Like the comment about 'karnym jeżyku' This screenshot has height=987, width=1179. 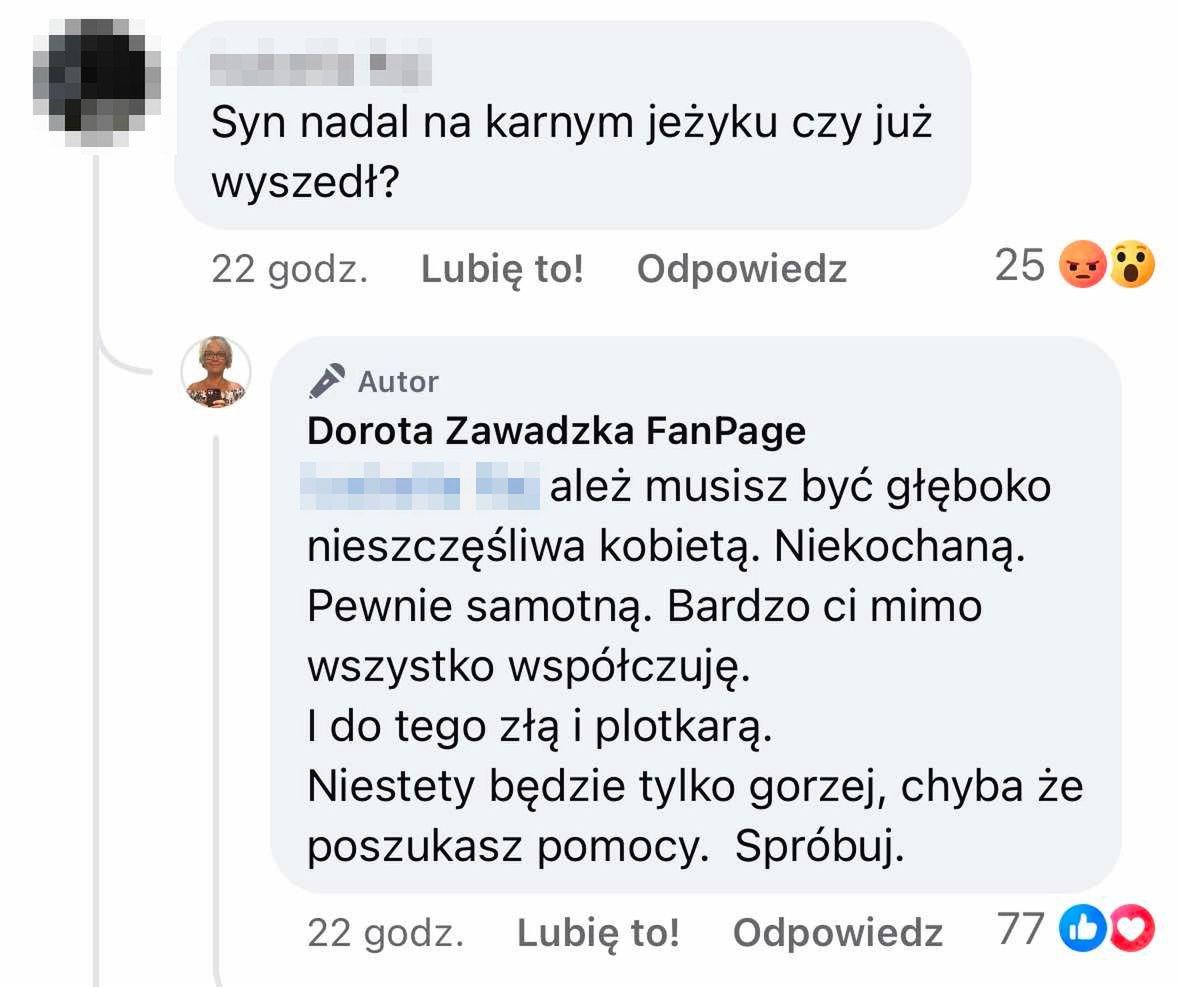pyautogui.click(x=502, y=269)
